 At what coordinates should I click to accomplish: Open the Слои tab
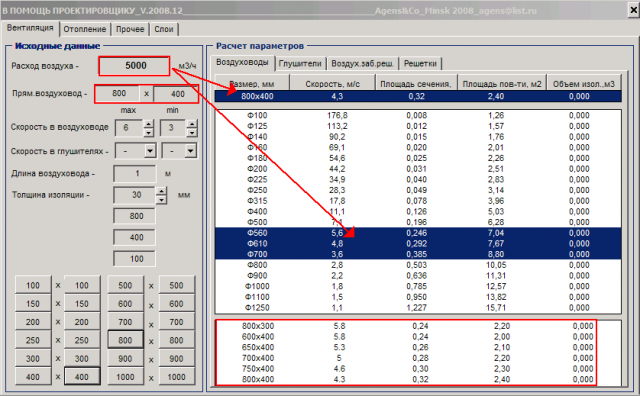coord(164,29)
